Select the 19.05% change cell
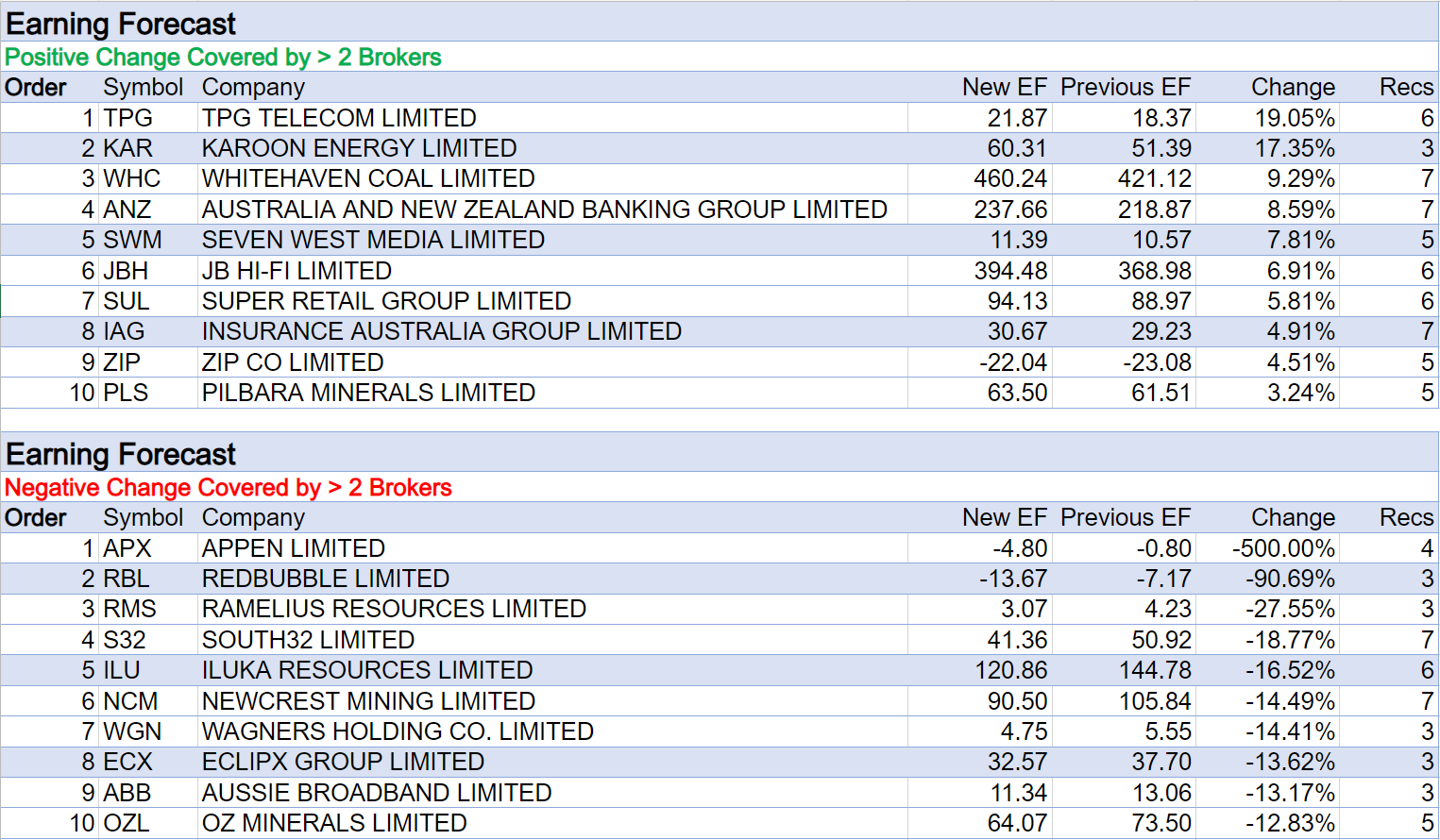 1294,118
